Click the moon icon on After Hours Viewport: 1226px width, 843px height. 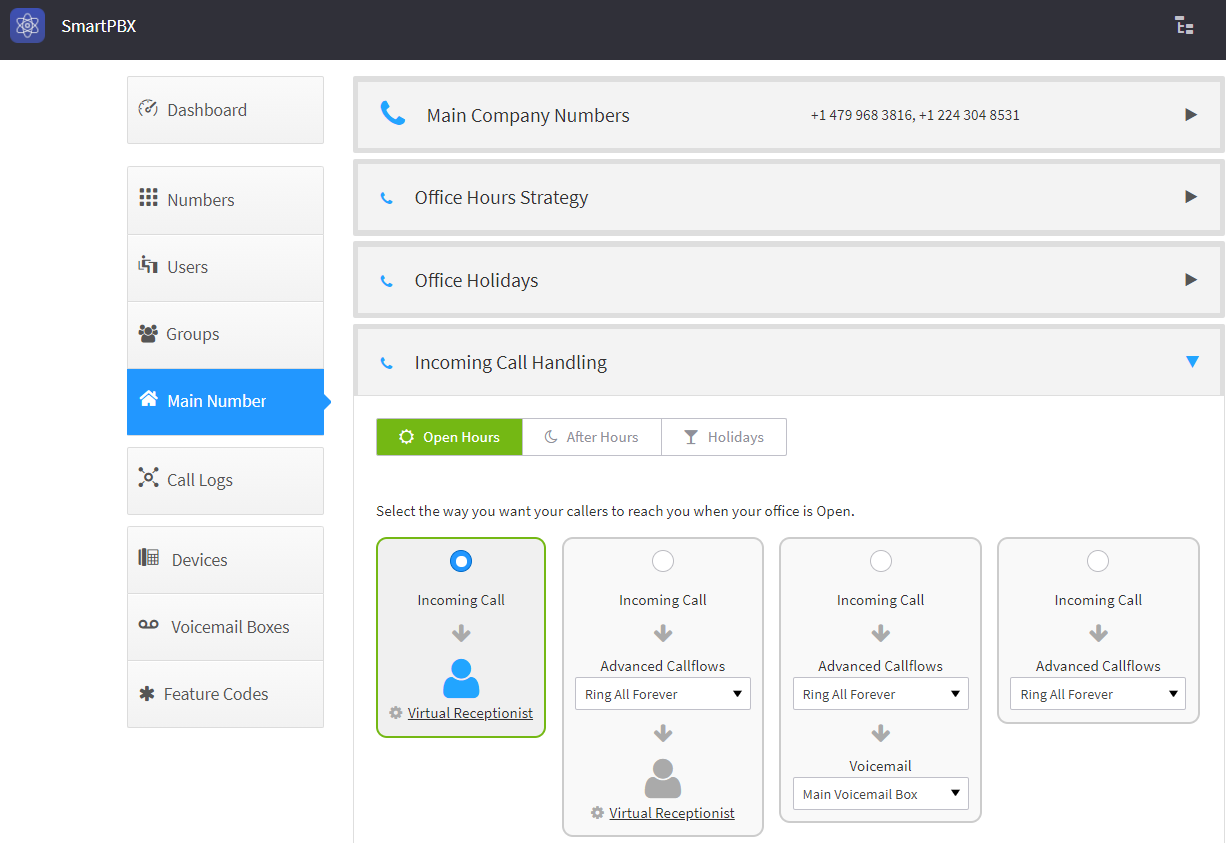pyautogui.click(x=551, y=437)
